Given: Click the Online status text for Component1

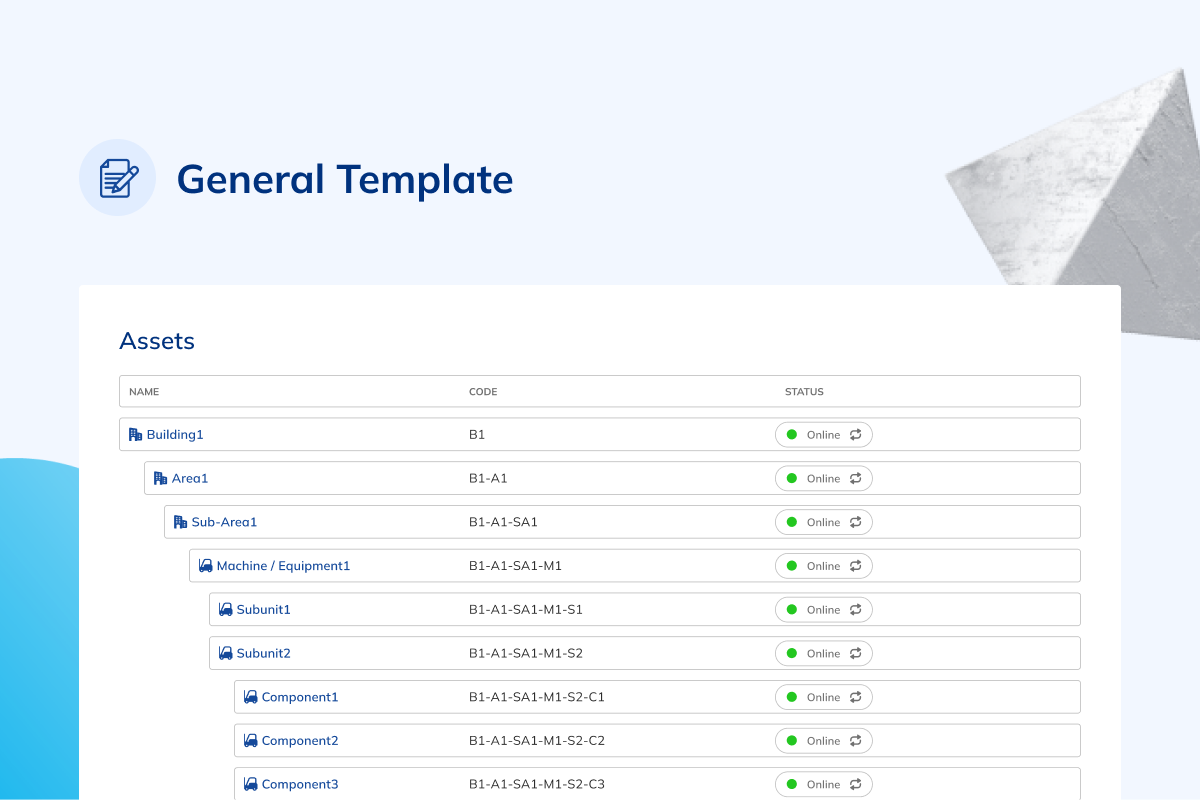Looking at the screenshot, I should pyautogui.click(x=824, y=697).
